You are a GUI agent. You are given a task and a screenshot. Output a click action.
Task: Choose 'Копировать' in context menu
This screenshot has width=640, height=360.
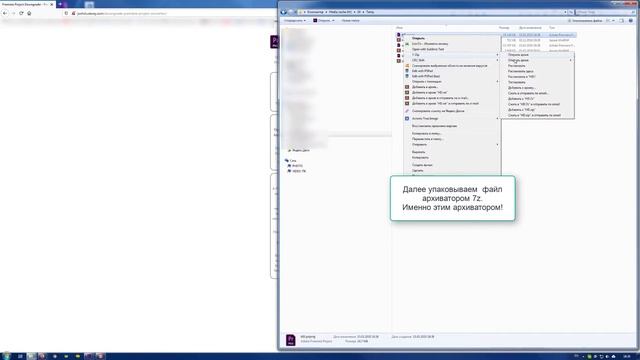click(x=420, y=158)
